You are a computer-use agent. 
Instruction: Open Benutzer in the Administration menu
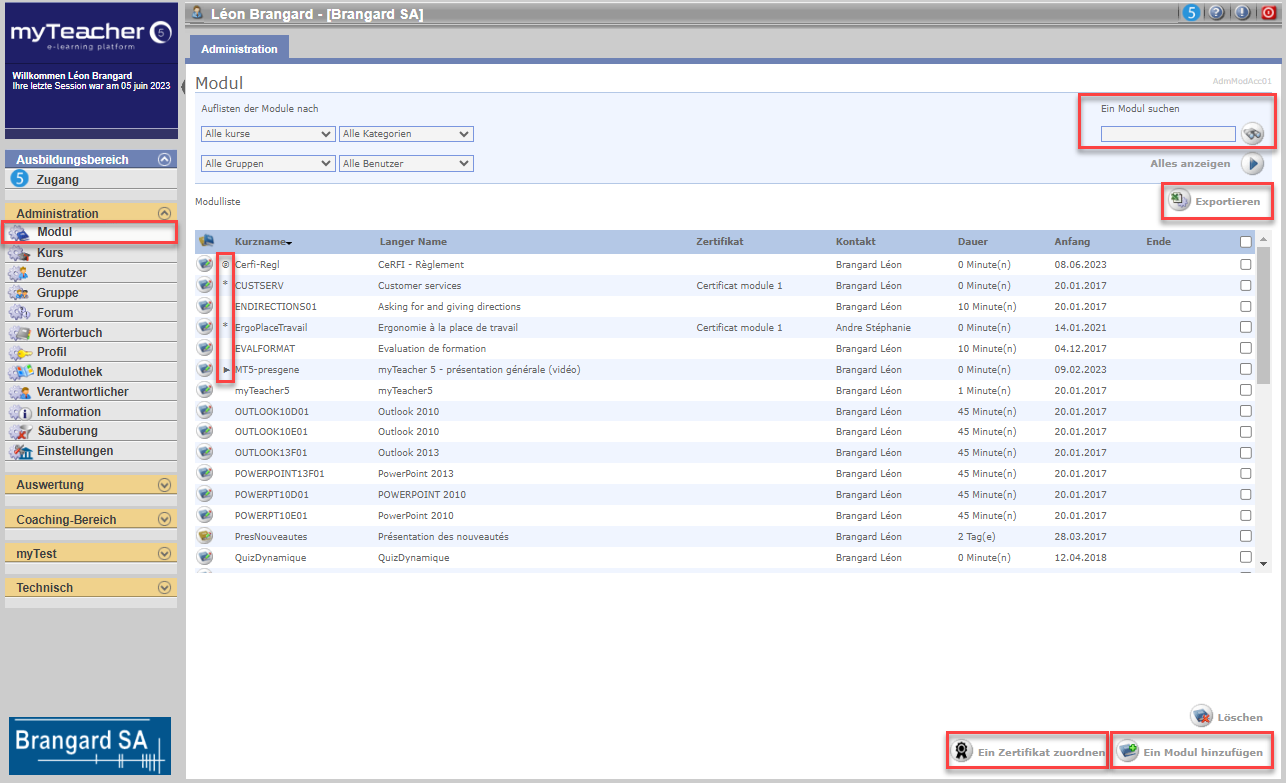click(x=62, y=273)
